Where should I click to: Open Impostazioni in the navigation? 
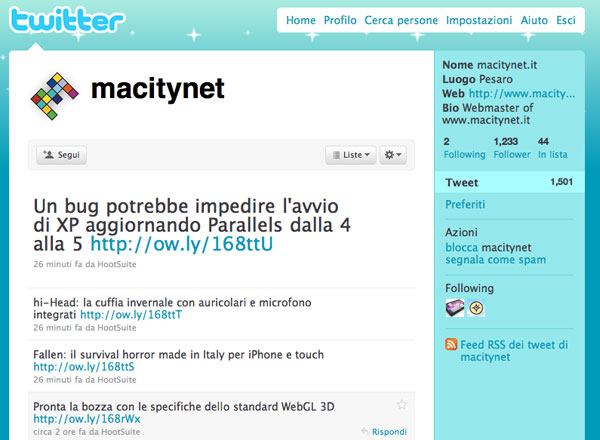pos(479,20)
